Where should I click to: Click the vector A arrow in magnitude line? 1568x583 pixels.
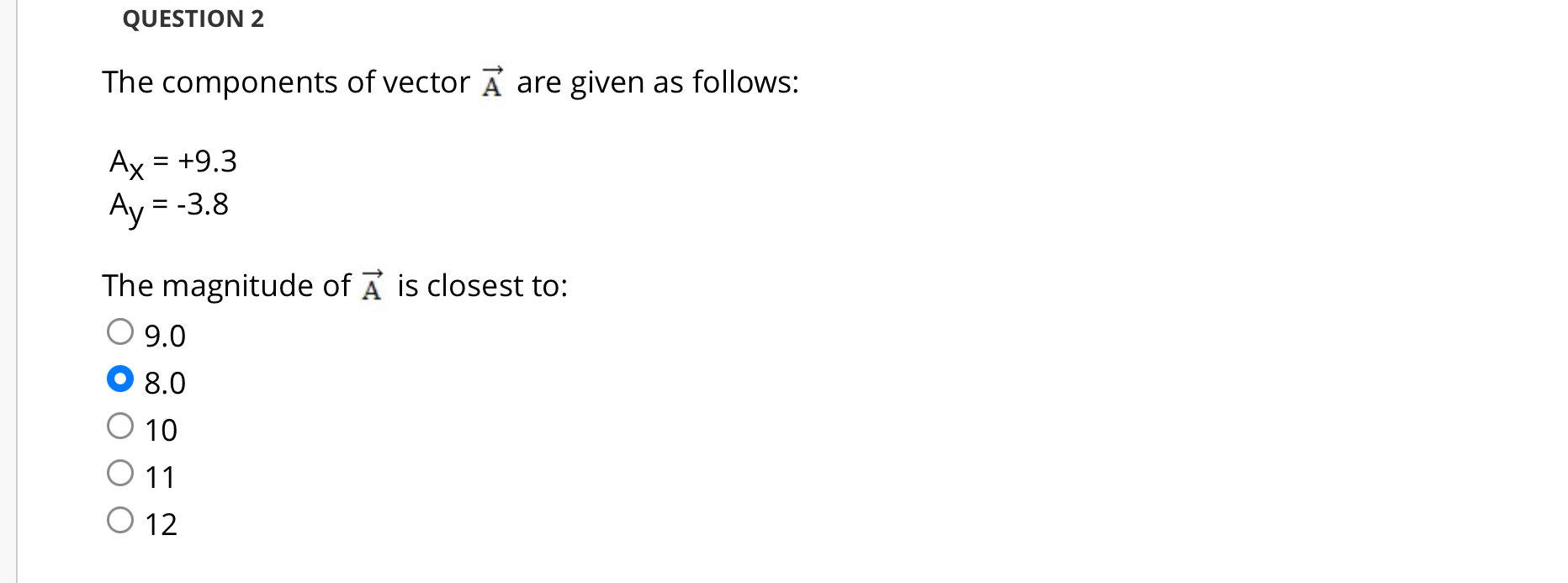[373, 284]
